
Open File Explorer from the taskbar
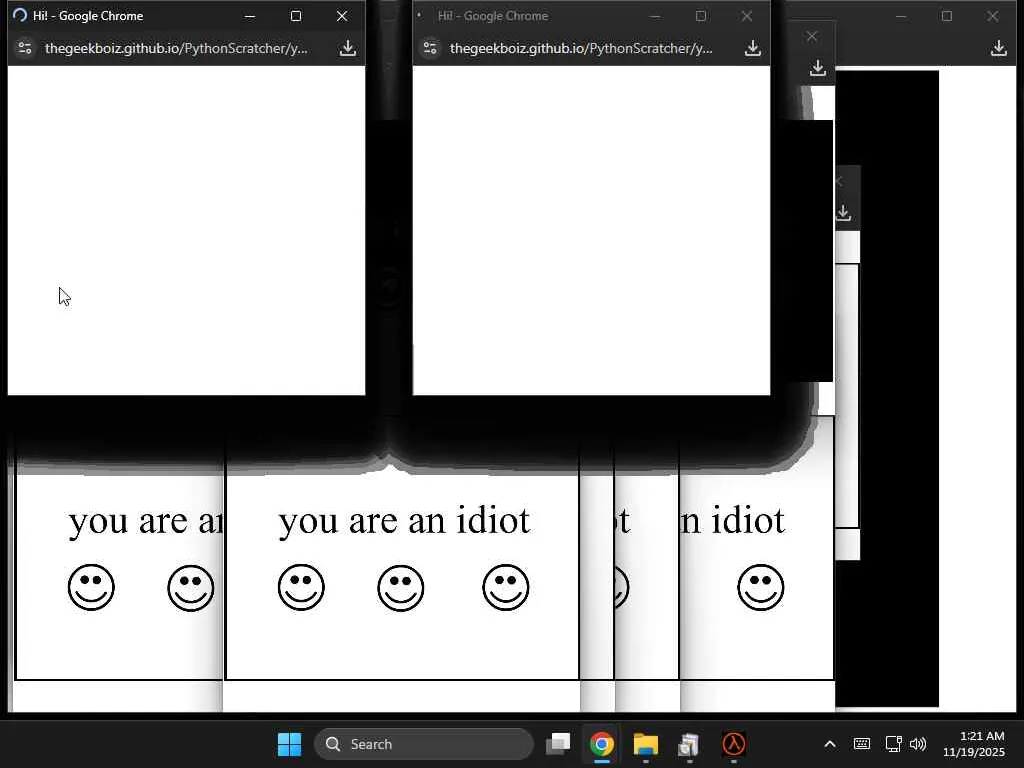point(645,744)
